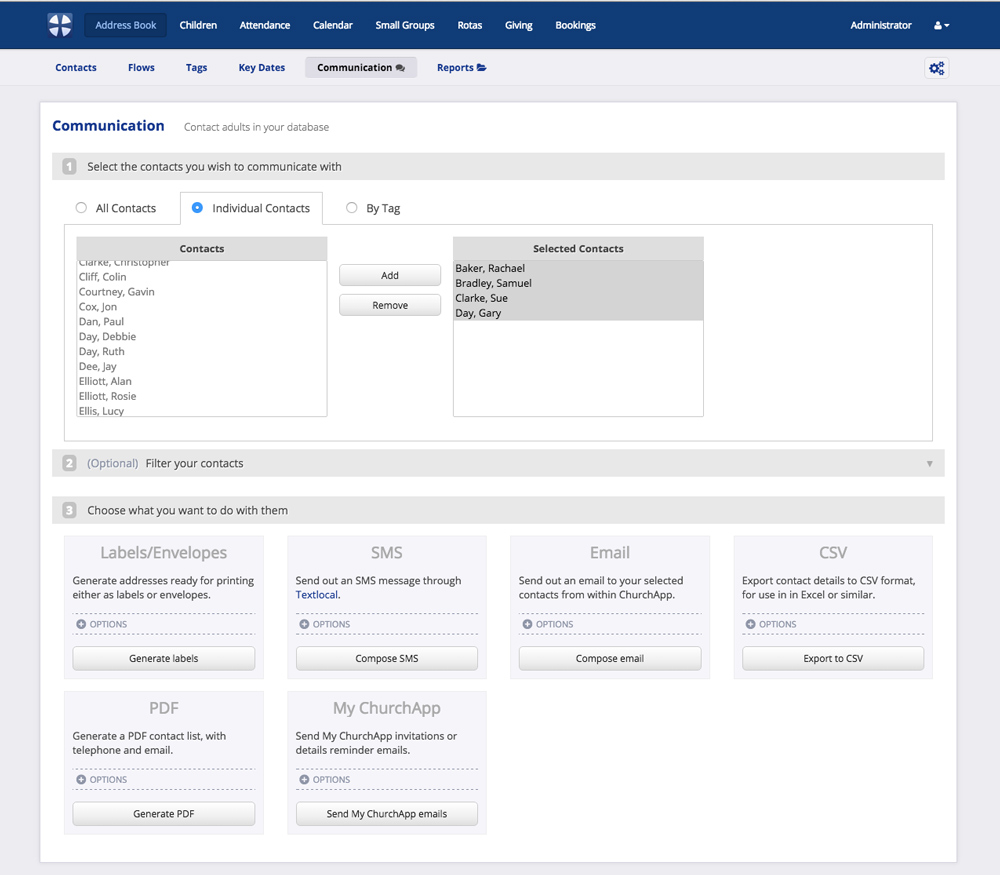This screenshot has width=1000, height=875.
Task: Click the Add button to move contacts
Action: (389, 274)
